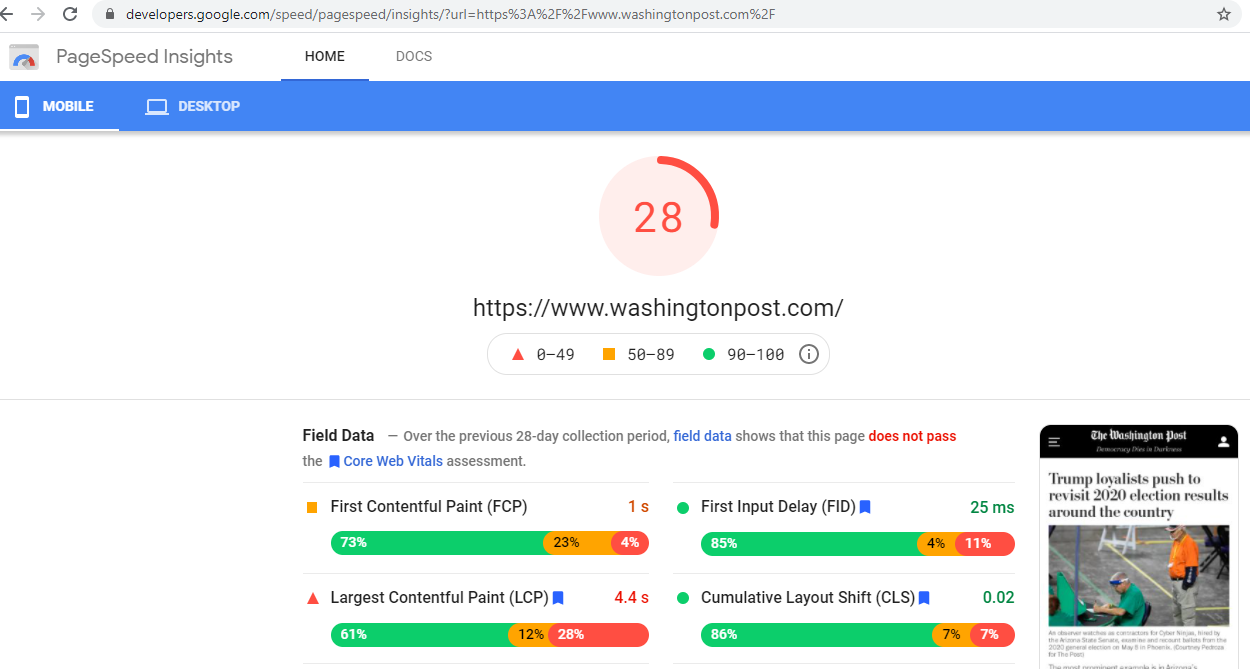Viewport: 1250px width, 669px height.
Task: Click the green circle beside CLS
Action: pos(683,598)
